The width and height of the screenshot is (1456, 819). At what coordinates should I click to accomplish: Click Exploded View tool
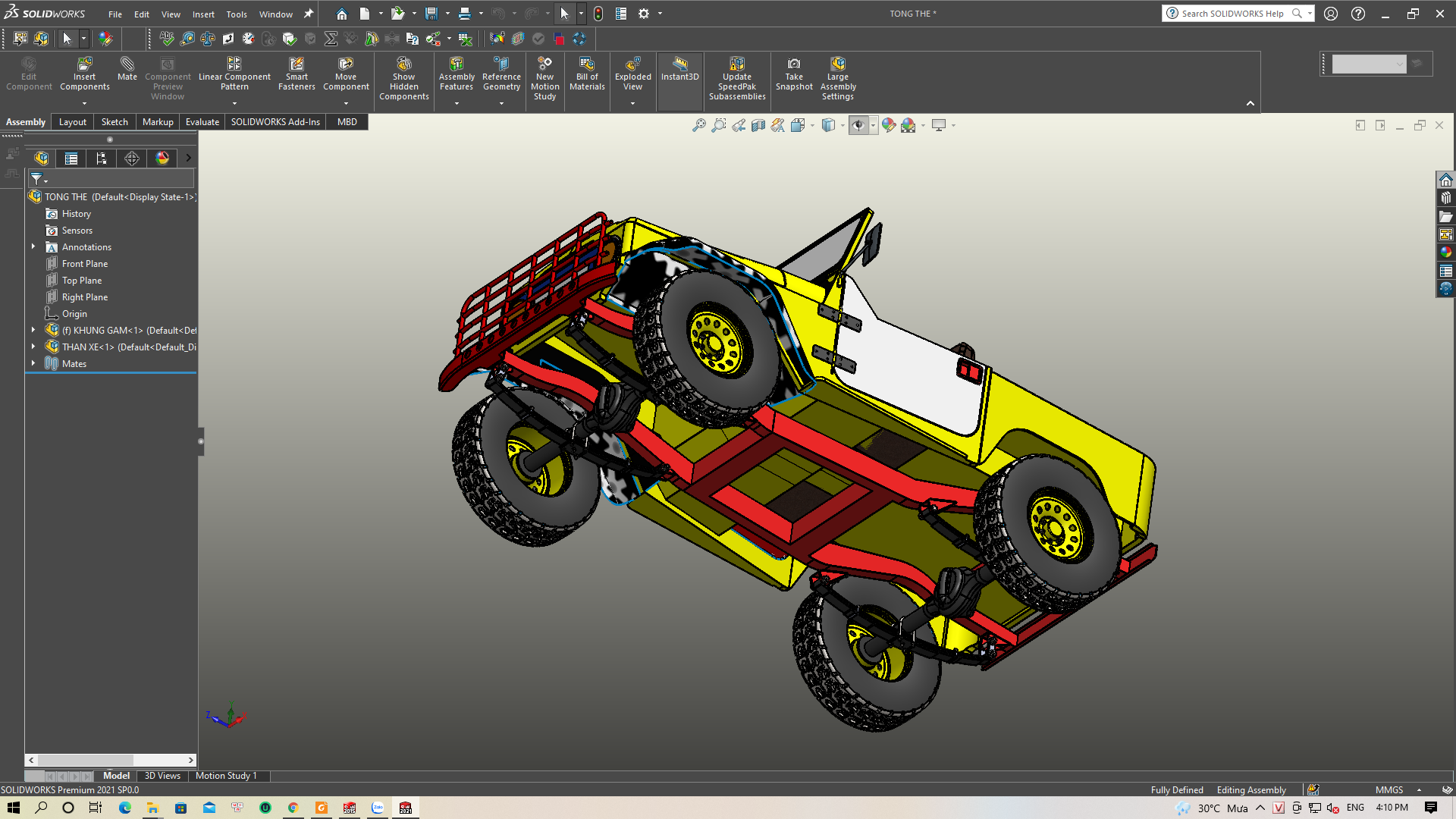coord(632,74)
